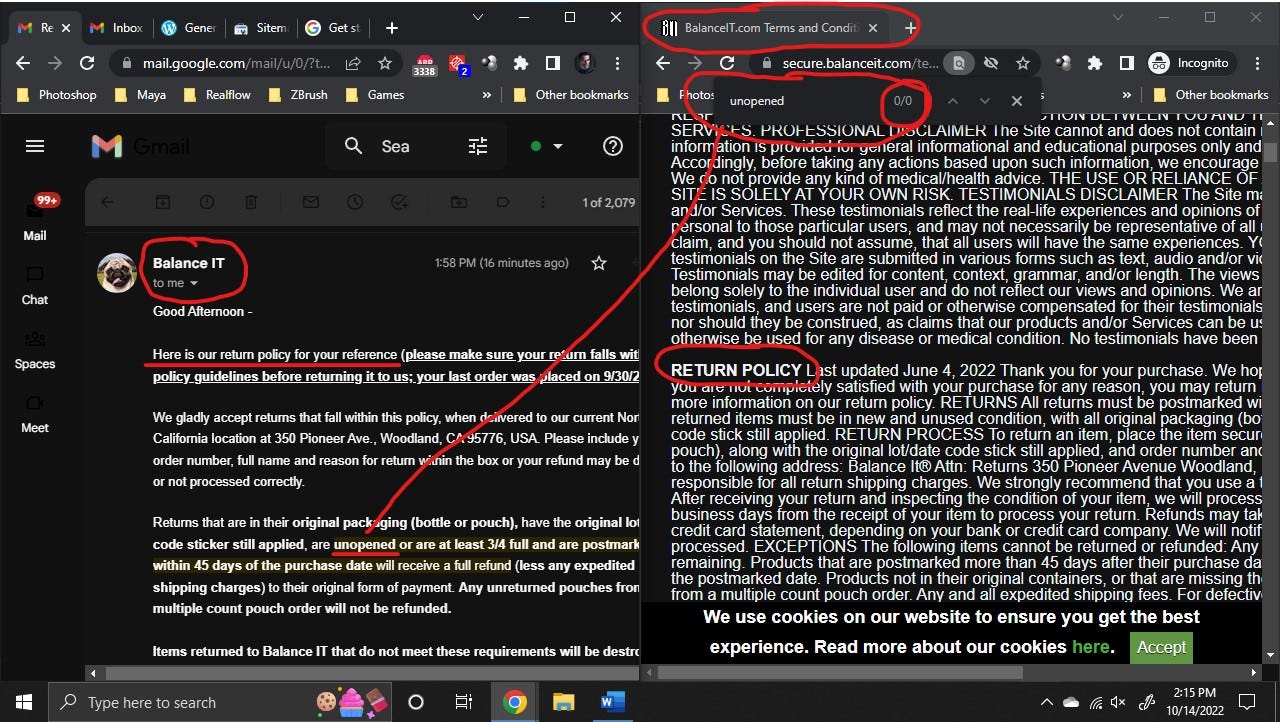
Task: Click the Labels tag icon in Gmail
Action: (x=503, y=202)
